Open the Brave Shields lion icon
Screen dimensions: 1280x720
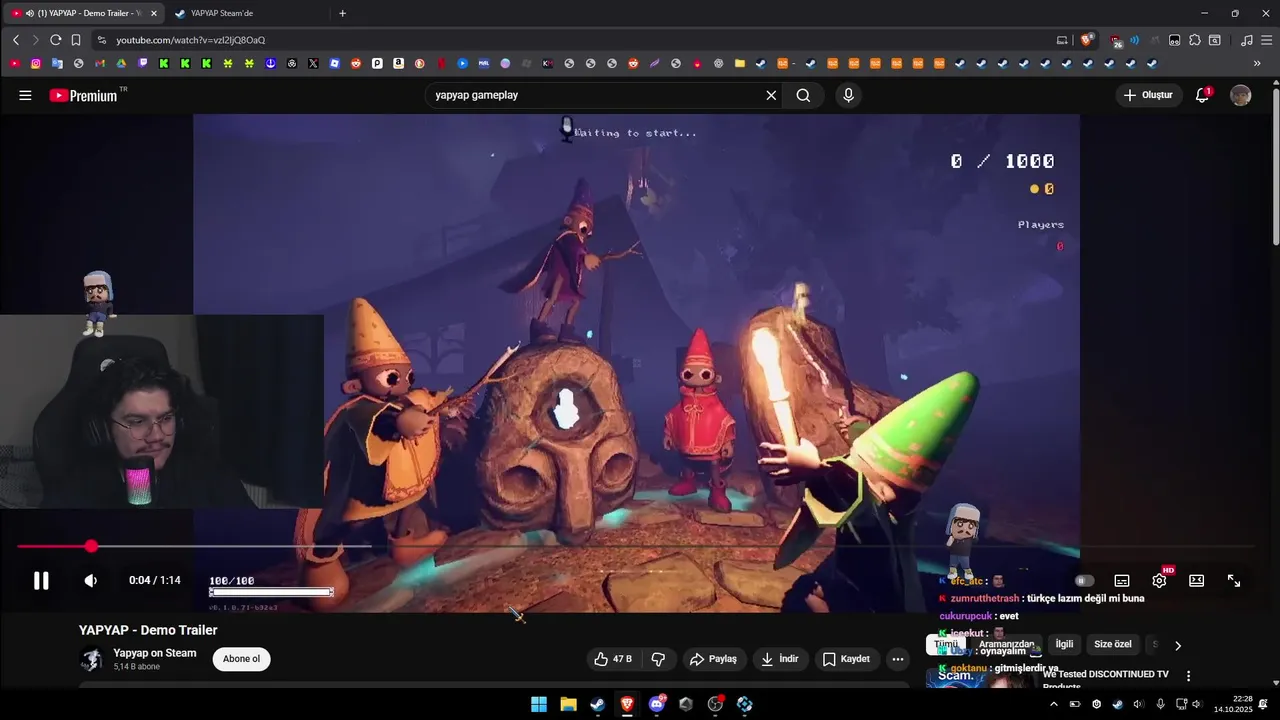[x=1087, y=40]
